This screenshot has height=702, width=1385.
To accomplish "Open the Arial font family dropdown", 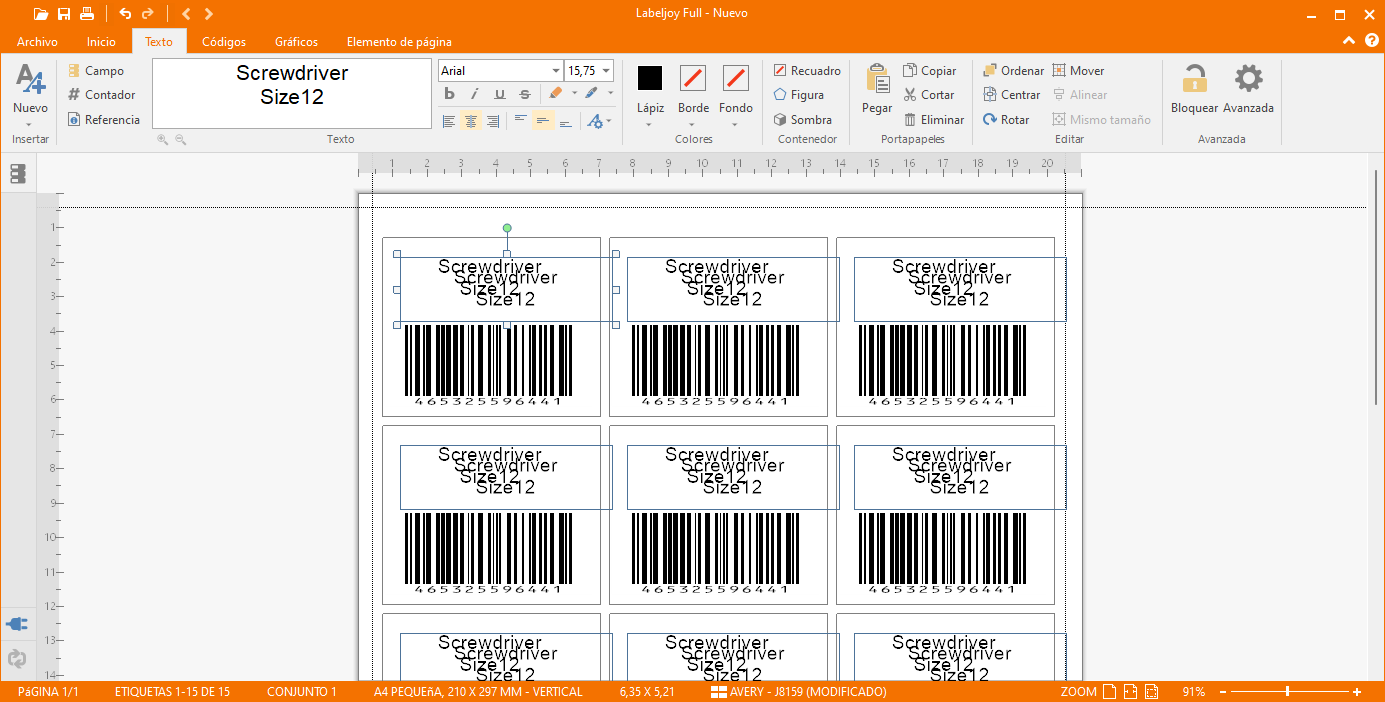I will tap(556, 71).
